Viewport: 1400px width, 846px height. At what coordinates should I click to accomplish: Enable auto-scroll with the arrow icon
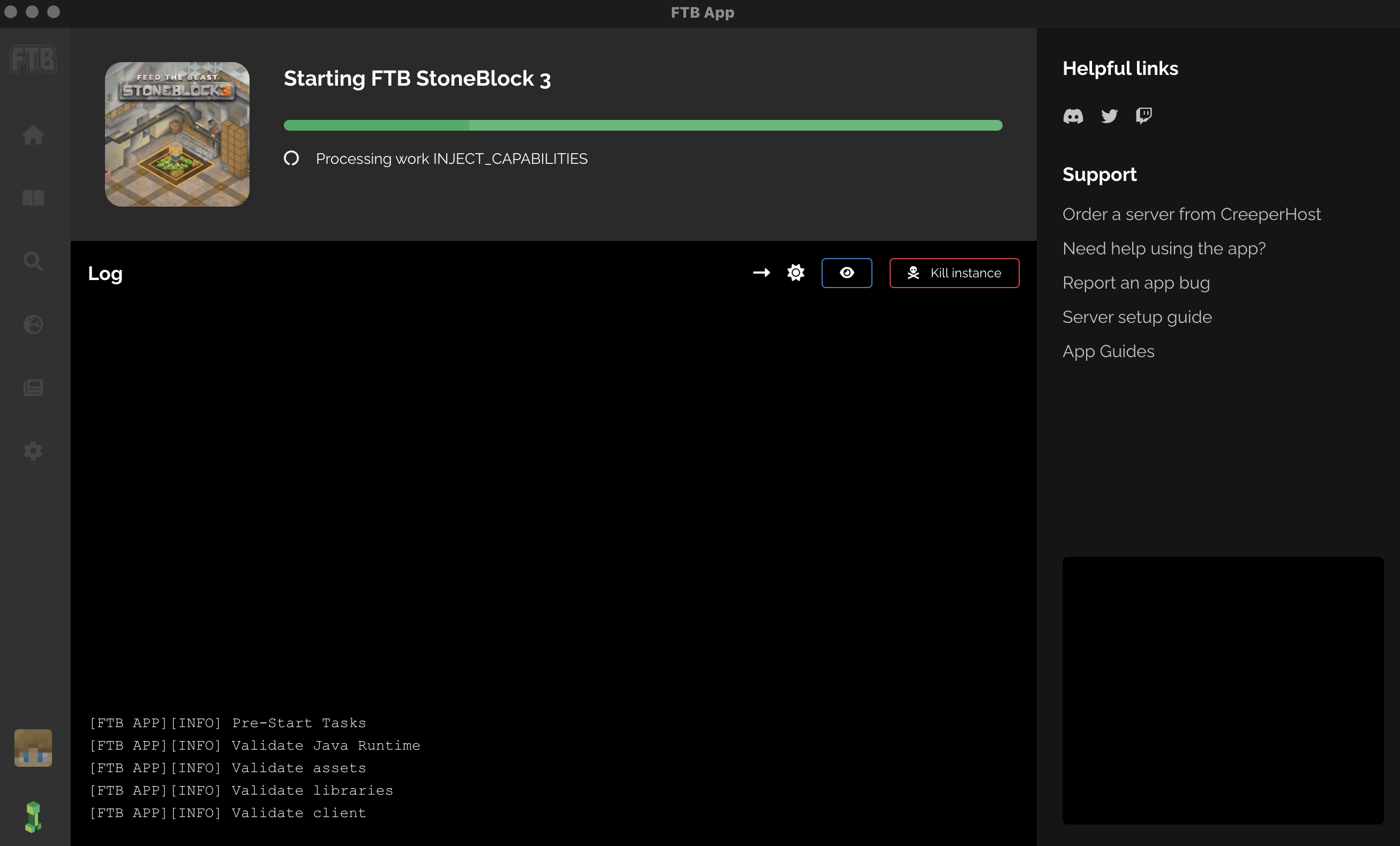(x=761, y=273)
